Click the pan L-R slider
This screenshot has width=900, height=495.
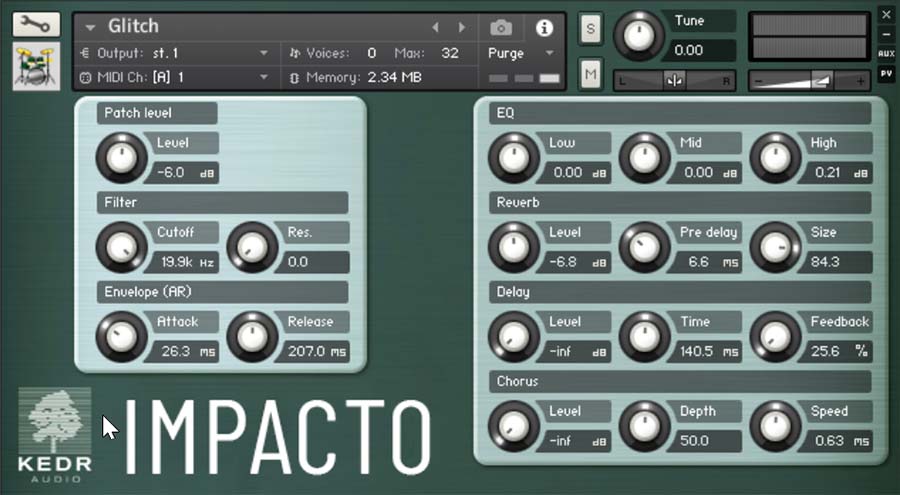tap(674, 81)
